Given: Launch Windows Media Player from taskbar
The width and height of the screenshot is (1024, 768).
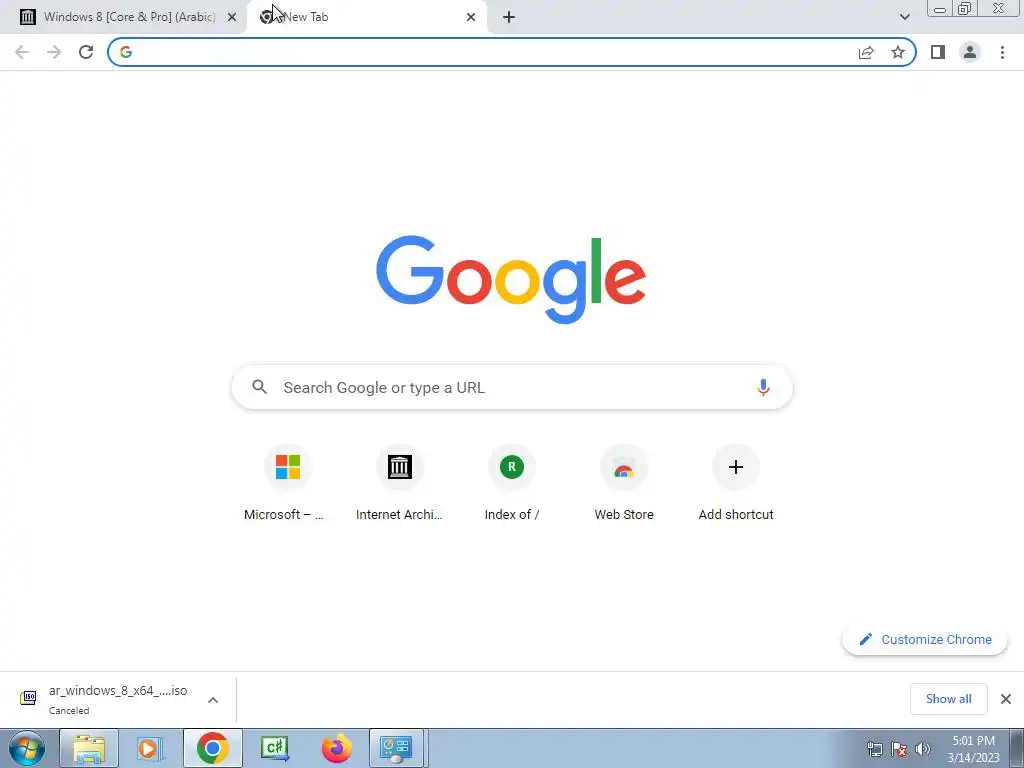Looking at the screenshot, I should 150,748.
